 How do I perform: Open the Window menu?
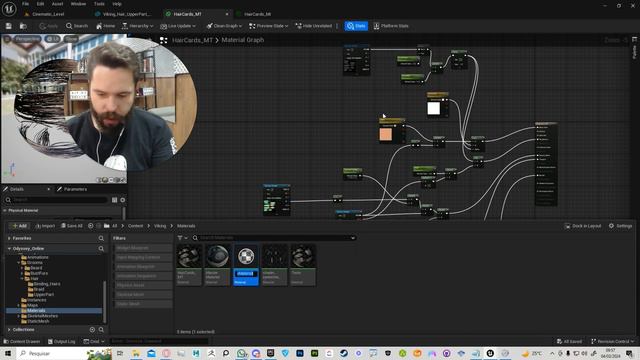[78, 4]
